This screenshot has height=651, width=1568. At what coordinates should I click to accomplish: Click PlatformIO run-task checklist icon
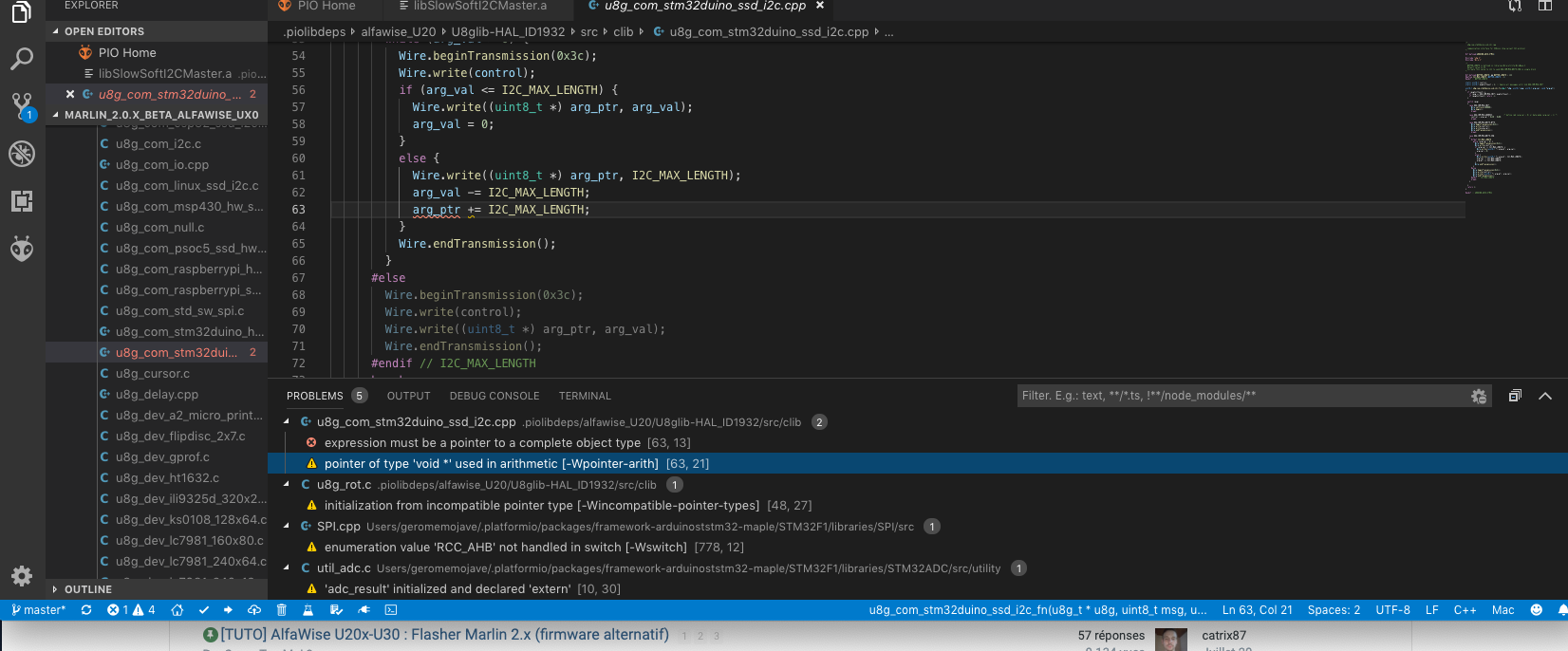pos(336,610)
